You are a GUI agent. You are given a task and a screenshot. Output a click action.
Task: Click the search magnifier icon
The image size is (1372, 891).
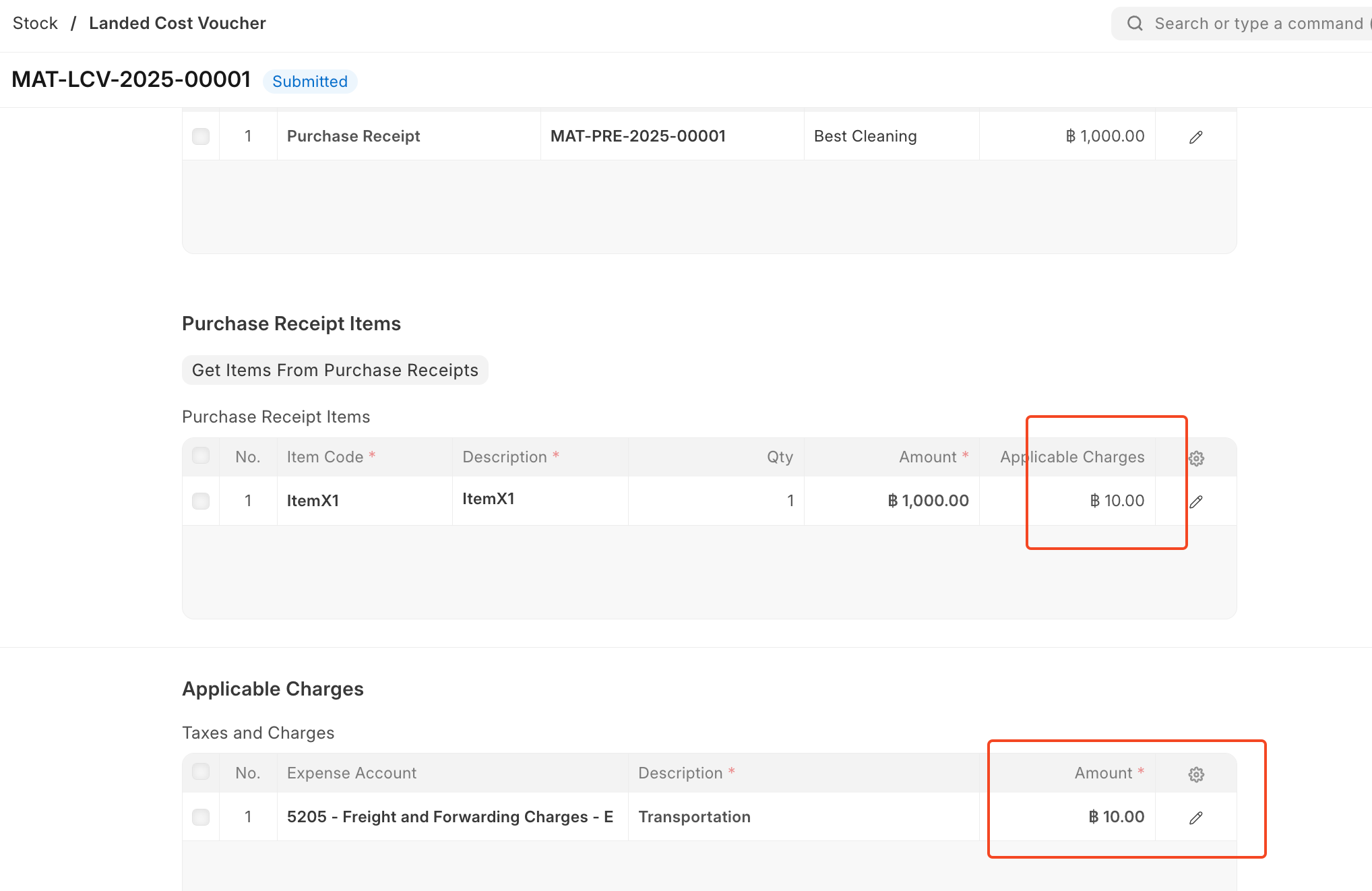[x=1135, y=24]
